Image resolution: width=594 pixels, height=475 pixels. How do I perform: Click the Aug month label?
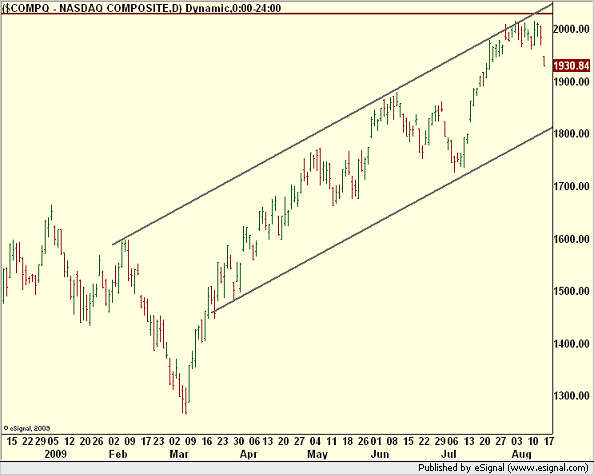522,454
